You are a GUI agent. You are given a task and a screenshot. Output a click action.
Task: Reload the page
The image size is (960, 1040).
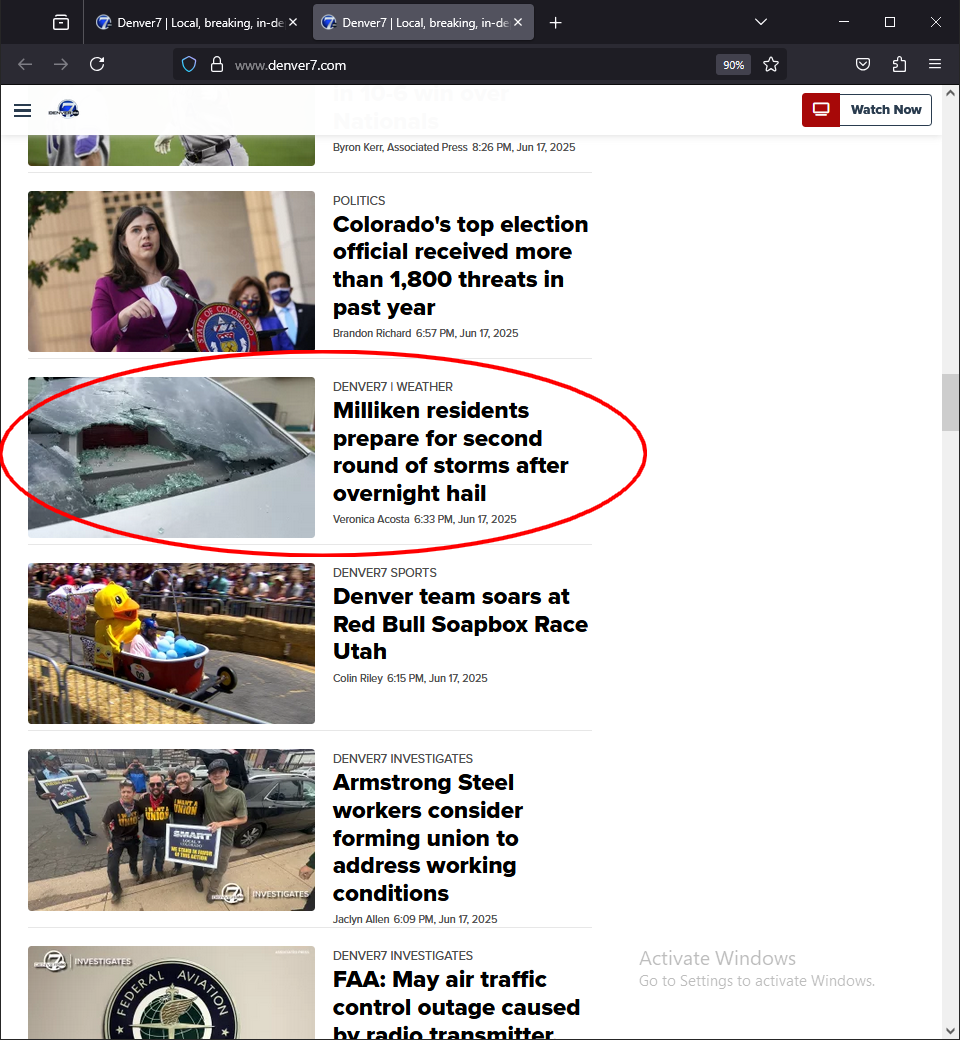click(x=97, y=64)
